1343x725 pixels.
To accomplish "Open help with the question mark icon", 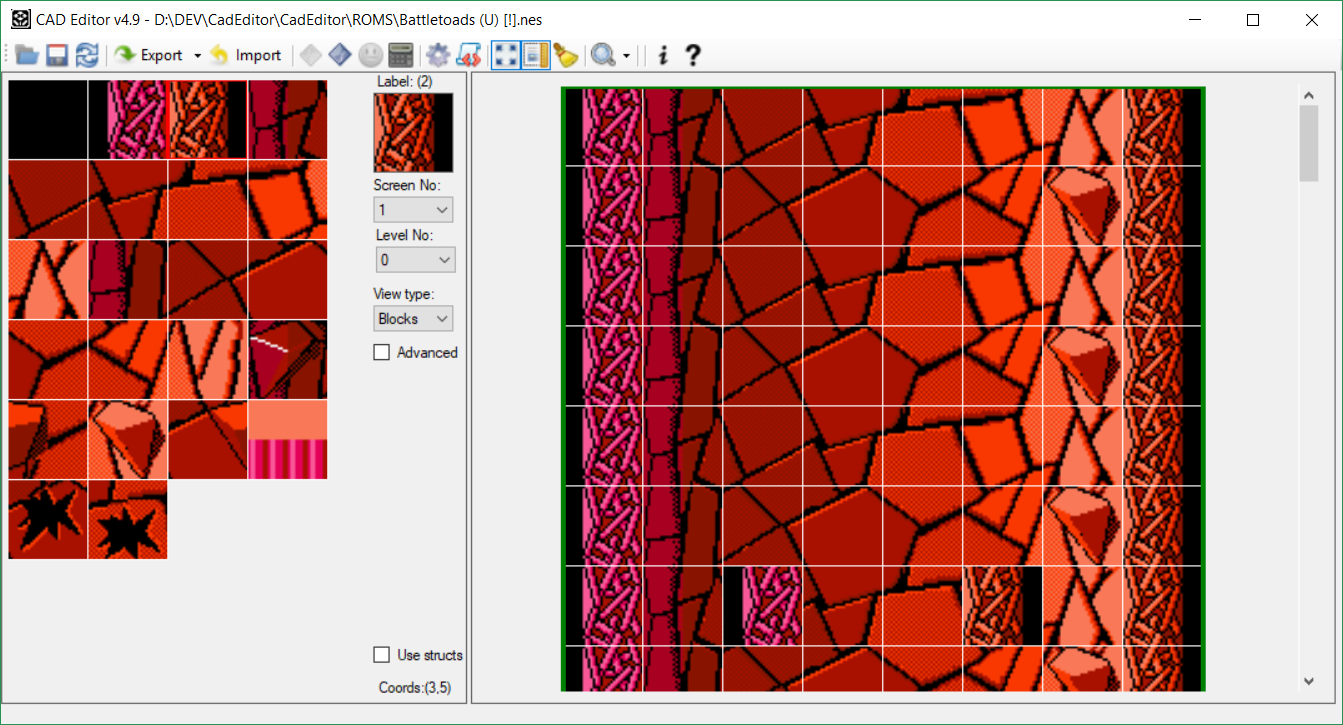I will click(692, 55).
